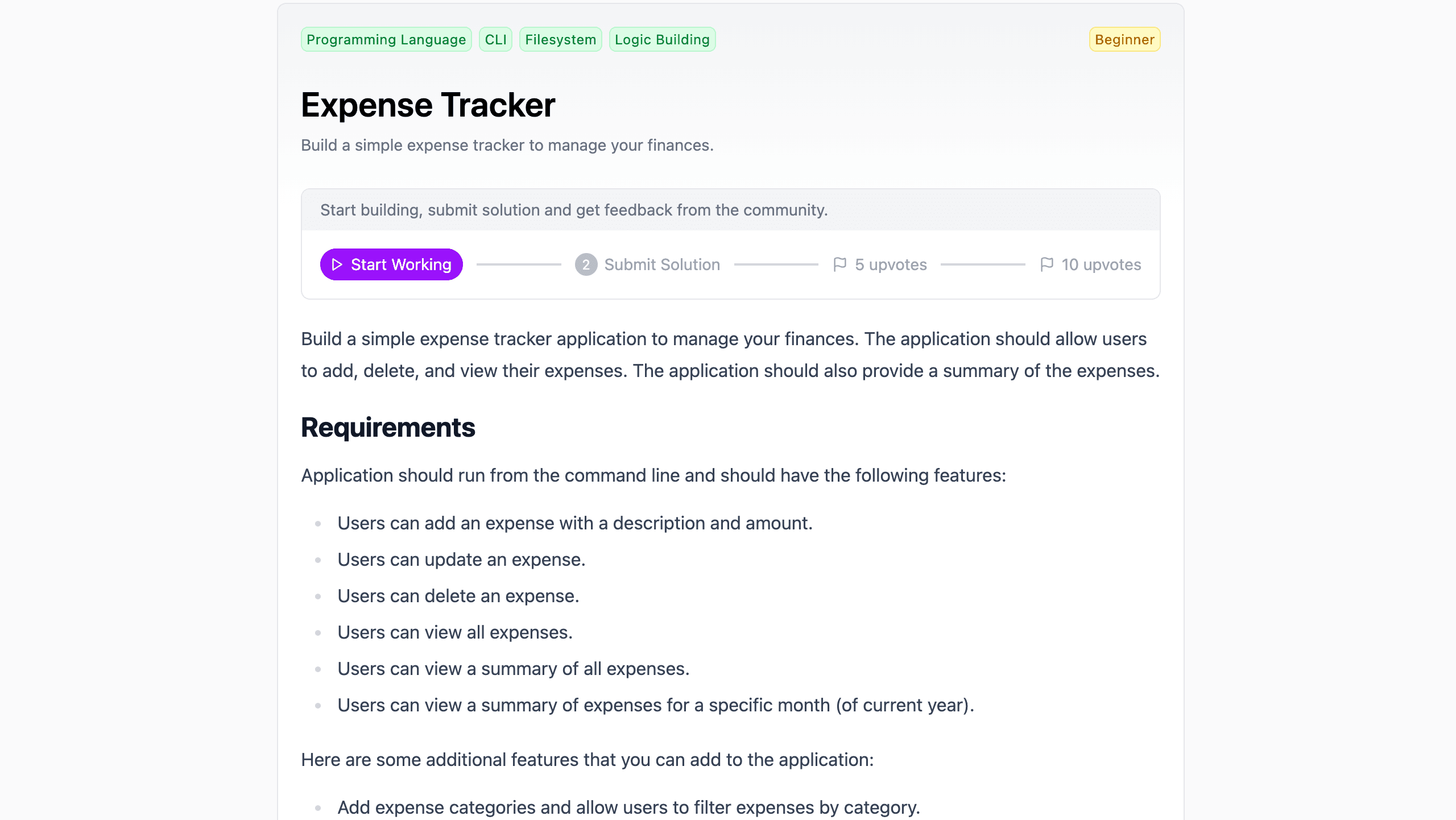Click the bullet beside 'Users can delete an expense'
This screenshot has width=1456, height=820.
318,595
